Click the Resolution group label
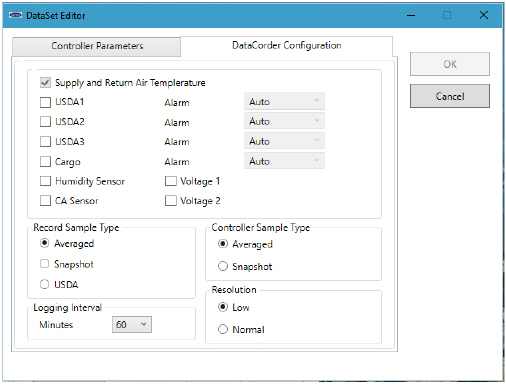Viewport: 506px width, 385px height. pyautogui.click(x=234, y=290)
